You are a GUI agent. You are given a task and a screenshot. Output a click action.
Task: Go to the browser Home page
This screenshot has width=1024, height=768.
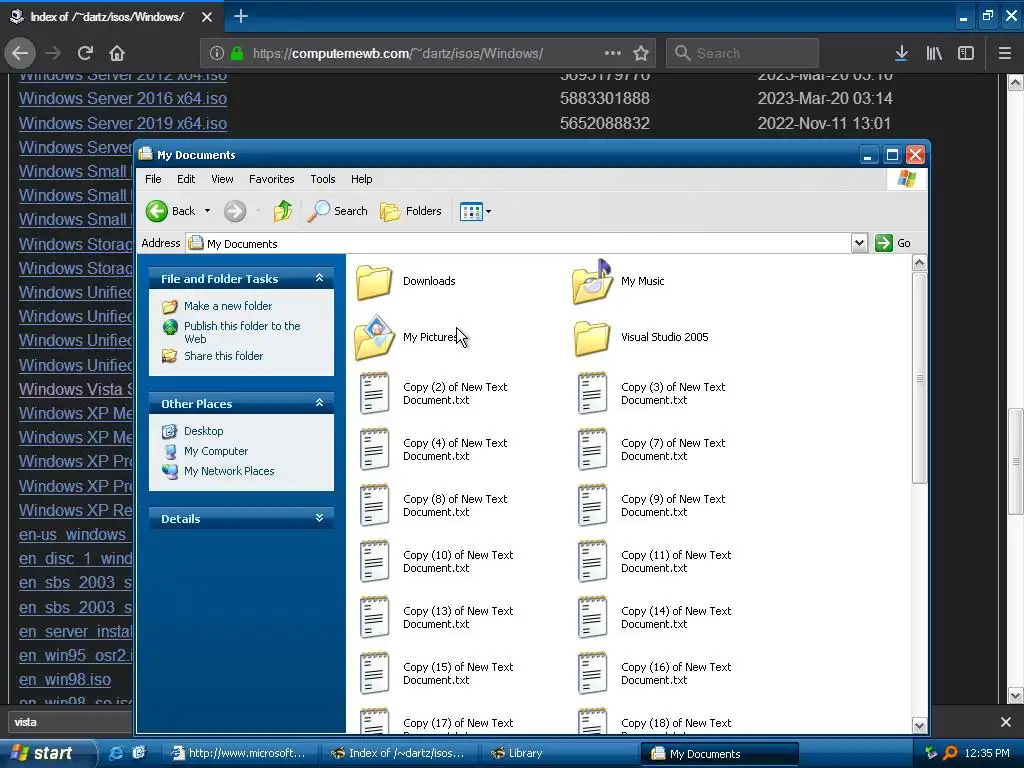tap(117, 54)
